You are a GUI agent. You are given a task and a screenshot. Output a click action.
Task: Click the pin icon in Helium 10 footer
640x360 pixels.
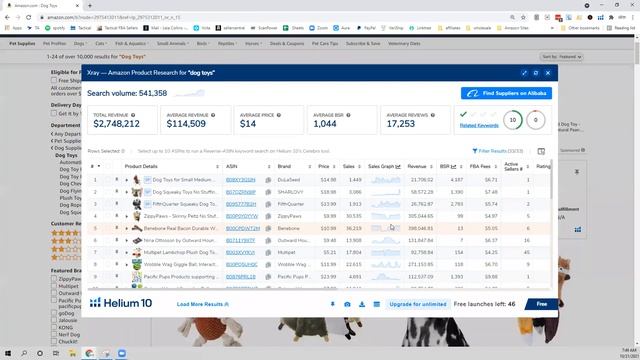[x=333, y=304]
